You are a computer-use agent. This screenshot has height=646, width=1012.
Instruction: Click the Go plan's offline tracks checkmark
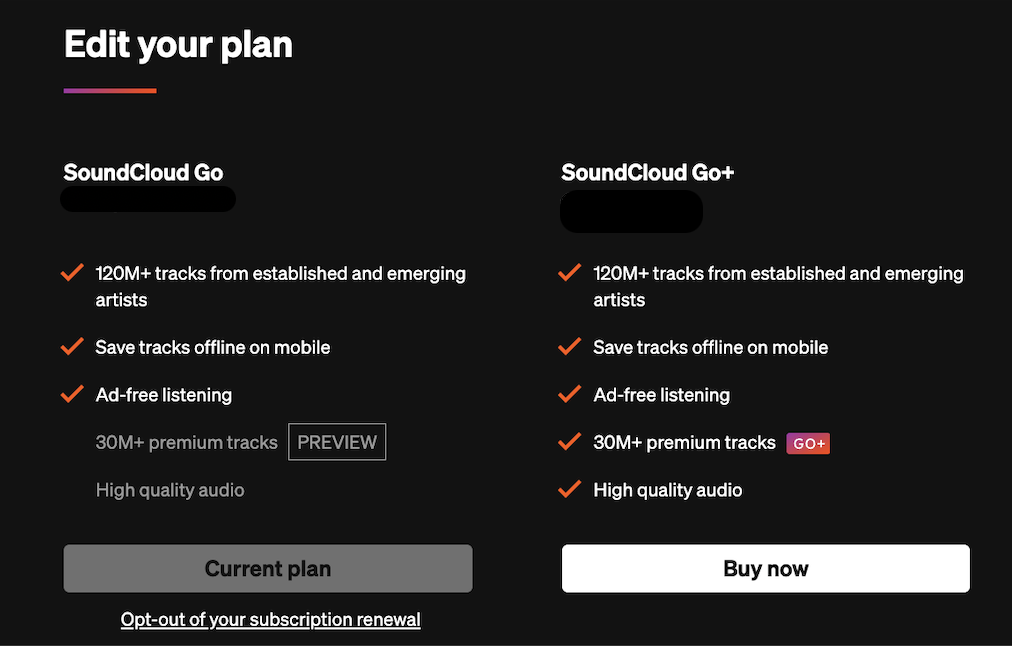tap(72, 347)
